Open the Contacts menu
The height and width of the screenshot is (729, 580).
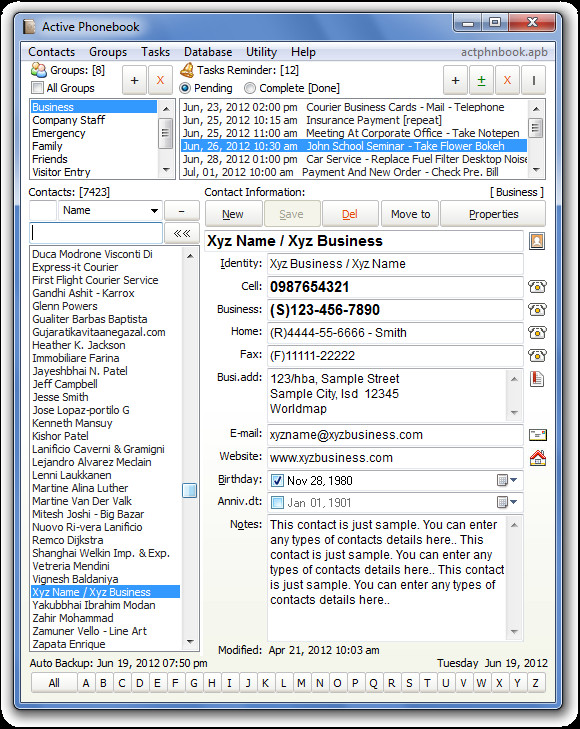(x=52, y=52)
